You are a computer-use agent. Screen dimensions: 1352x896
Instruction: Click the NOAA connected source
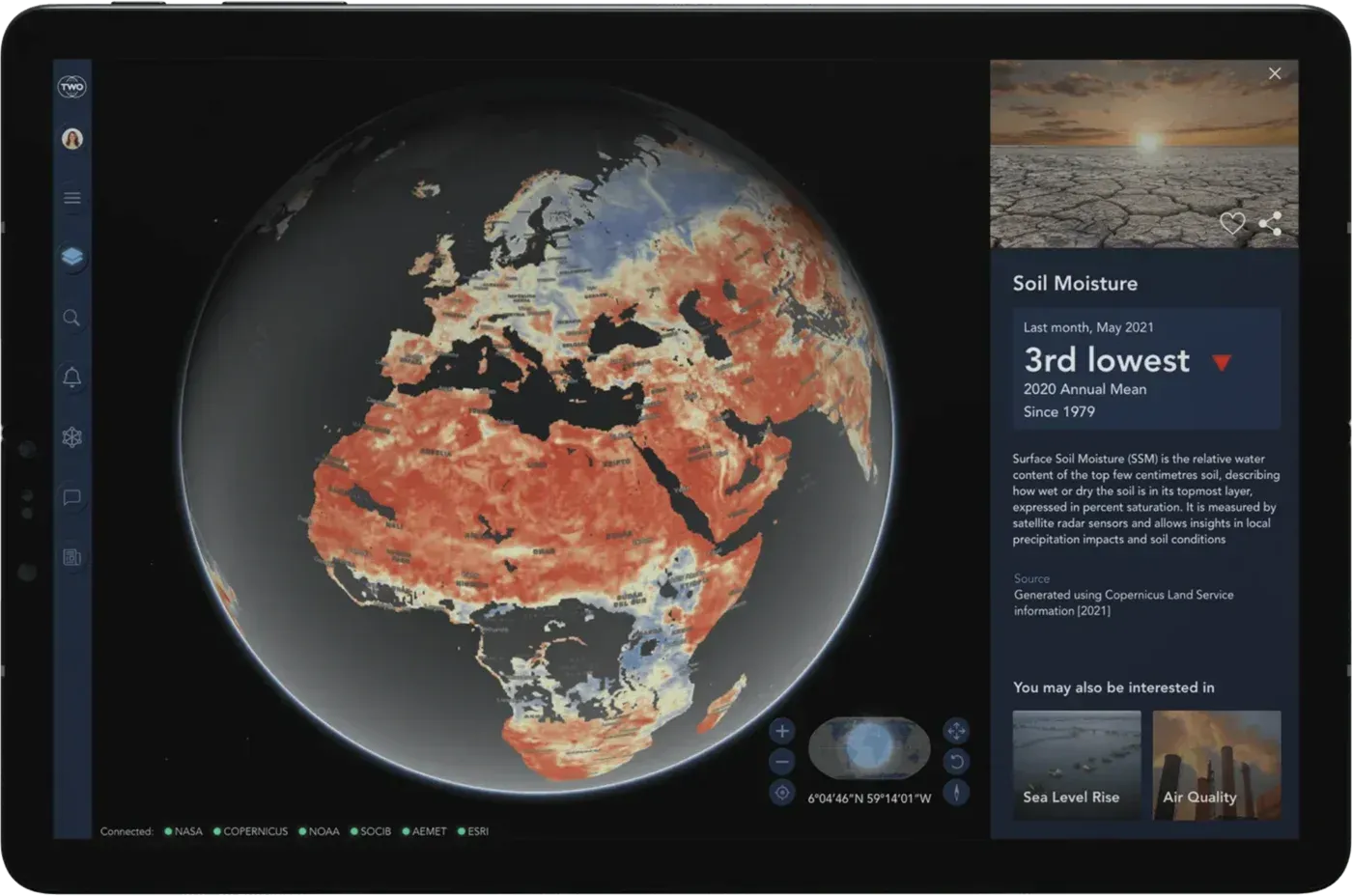click(x=320, y=831)
